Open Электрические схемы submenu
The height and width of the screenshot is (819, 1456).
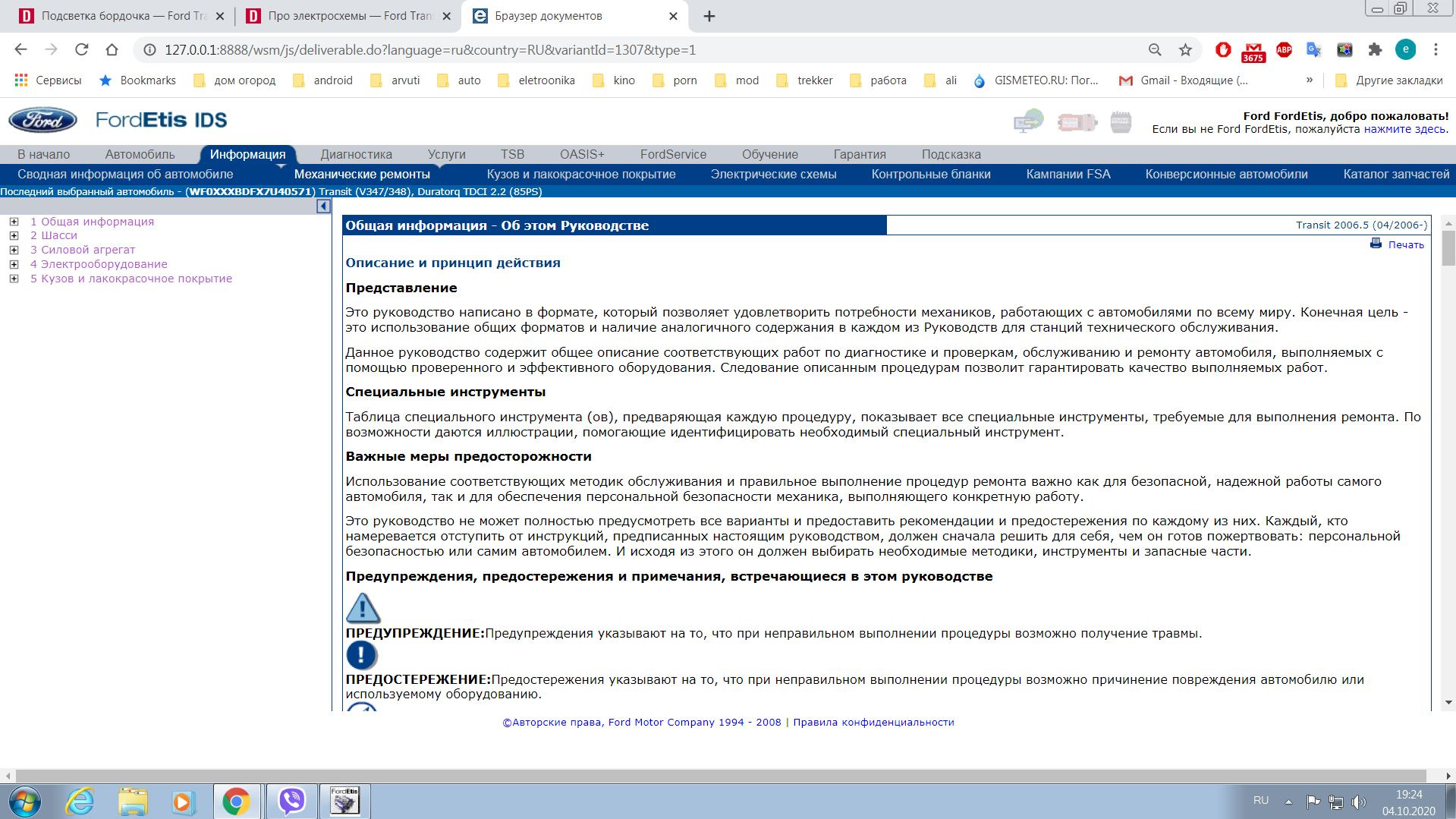(x=773, y=174)
